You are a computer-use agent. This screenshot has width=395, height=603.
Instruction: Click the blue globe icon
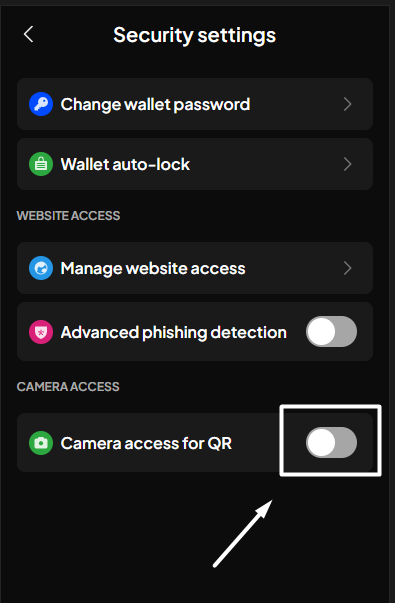[41, 268]
